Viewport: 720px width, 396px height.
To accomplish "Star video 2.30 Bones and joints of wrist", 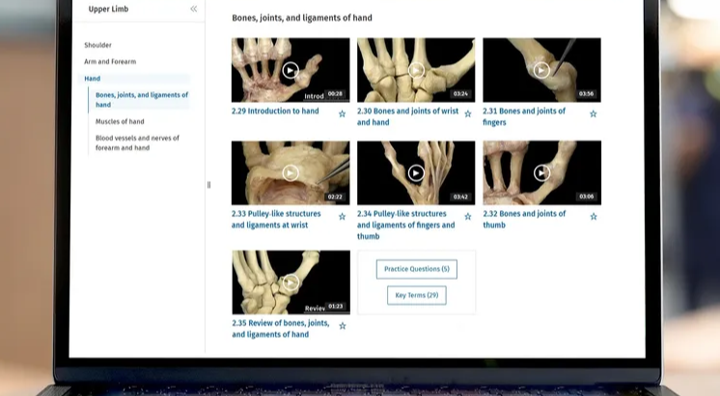I will [x=468, y=113].
